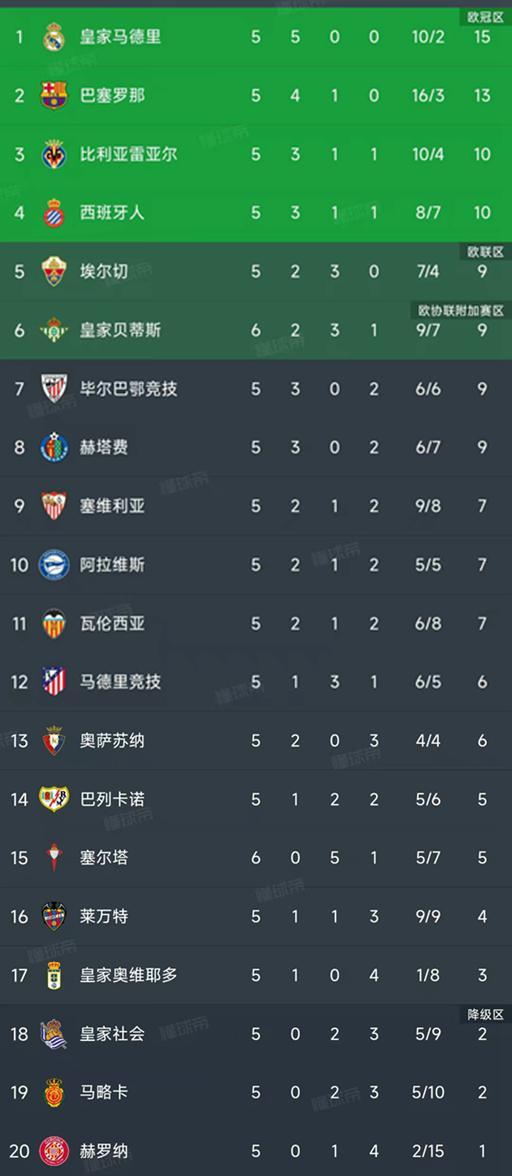
Task: Open the 皇家贝蒂斯 team row
Action: 256,330
